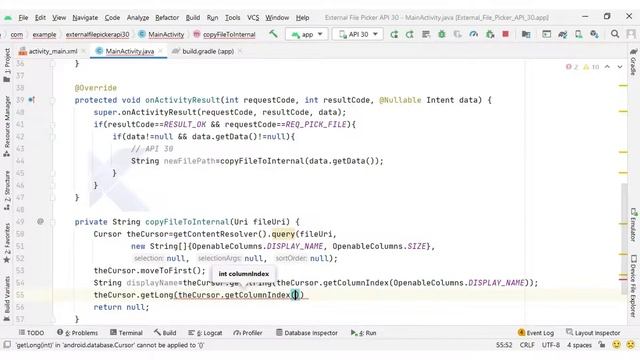
Task: Open the Problems tool window
Action: (x=78, y=333)
